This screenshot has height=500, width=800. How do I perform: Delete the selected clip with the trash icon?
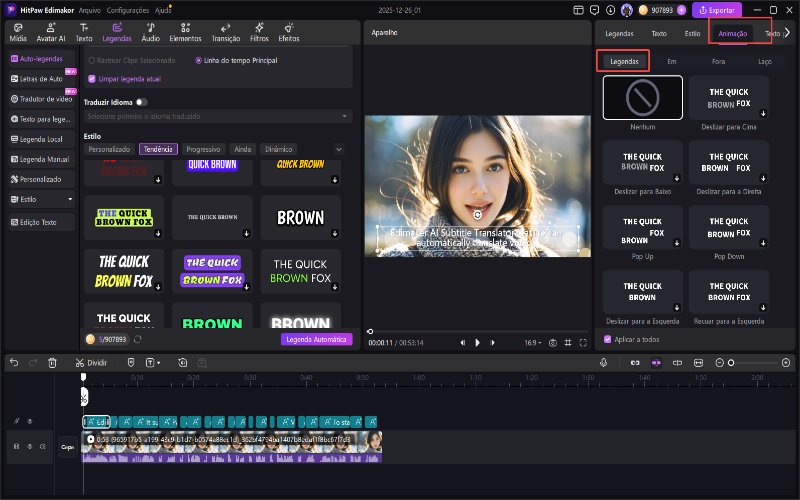52,362
